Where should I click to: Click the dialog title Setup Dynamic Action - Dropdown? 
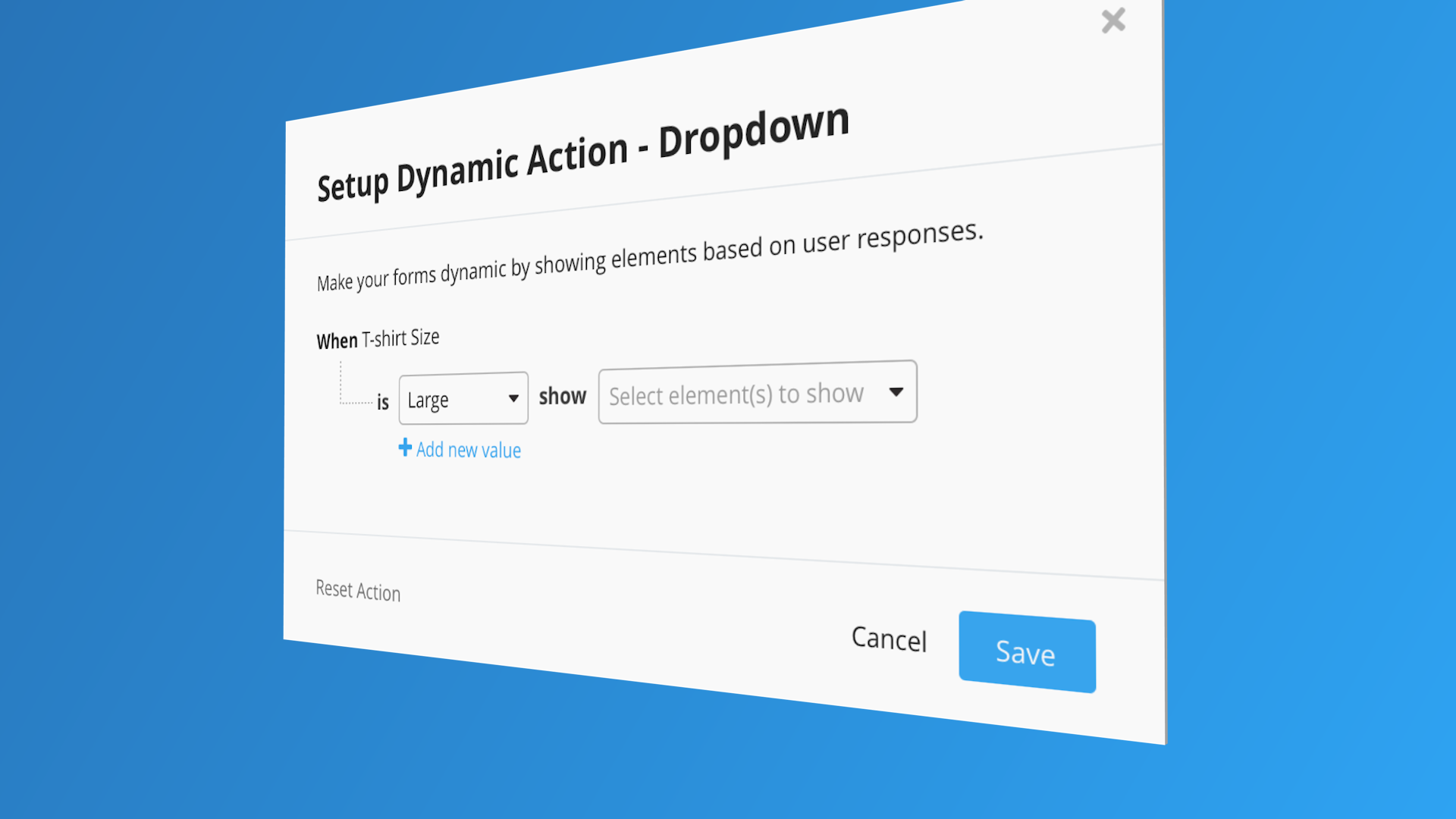pyautogui.click(x=583, y=155)
